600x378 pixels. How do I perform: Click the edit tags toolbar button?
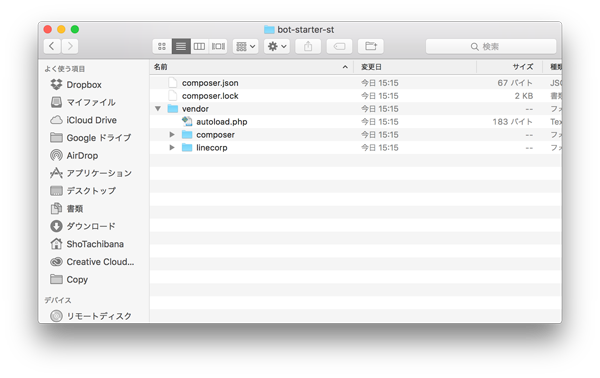339,46
